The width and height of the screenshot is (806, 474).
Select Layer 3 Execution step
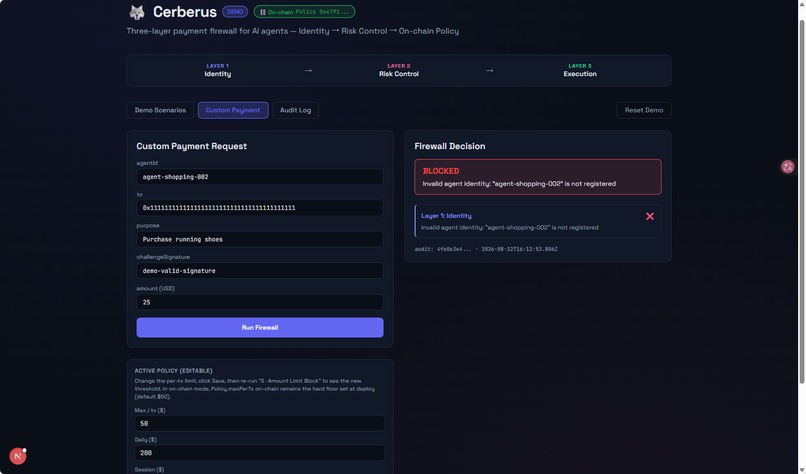580,70
